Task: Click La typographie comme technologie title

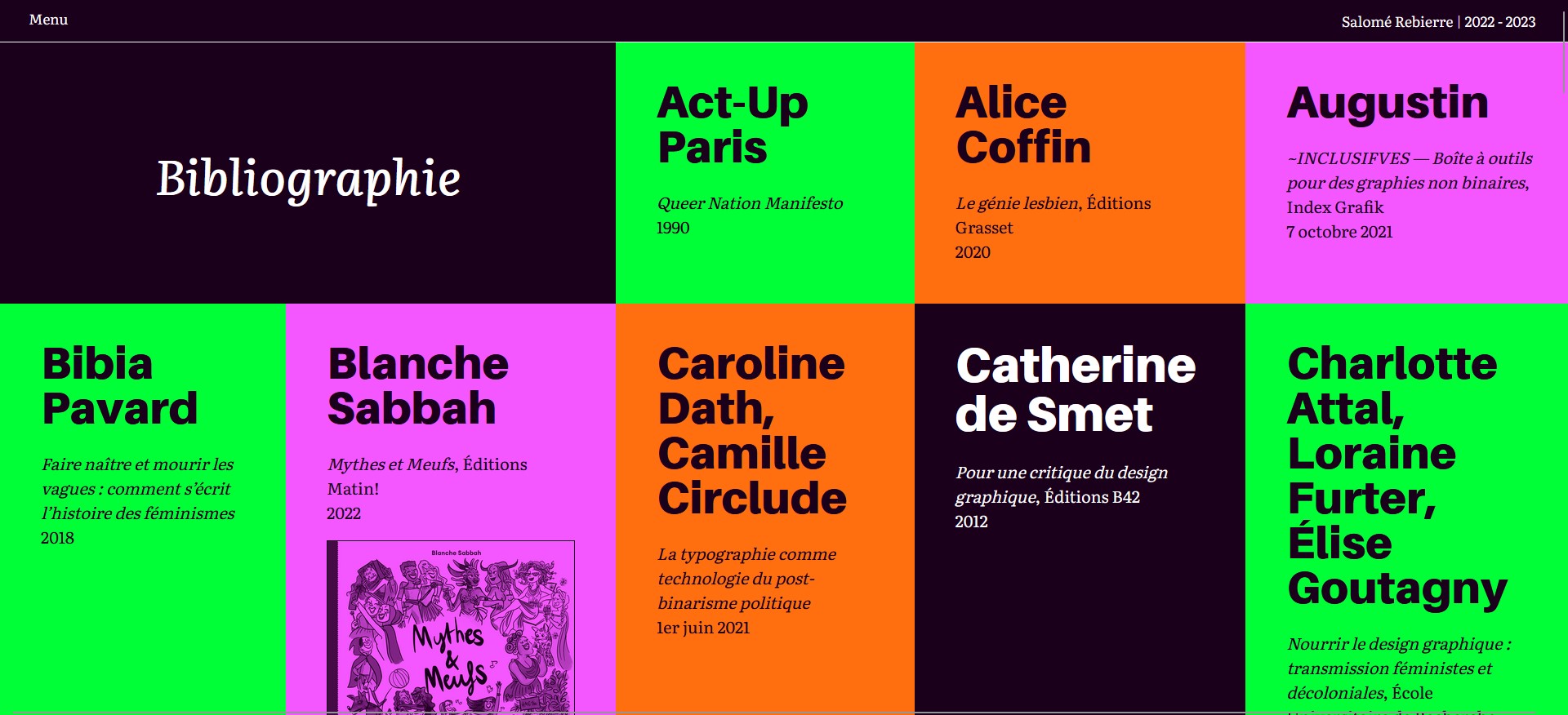Action: click(746, 579)
